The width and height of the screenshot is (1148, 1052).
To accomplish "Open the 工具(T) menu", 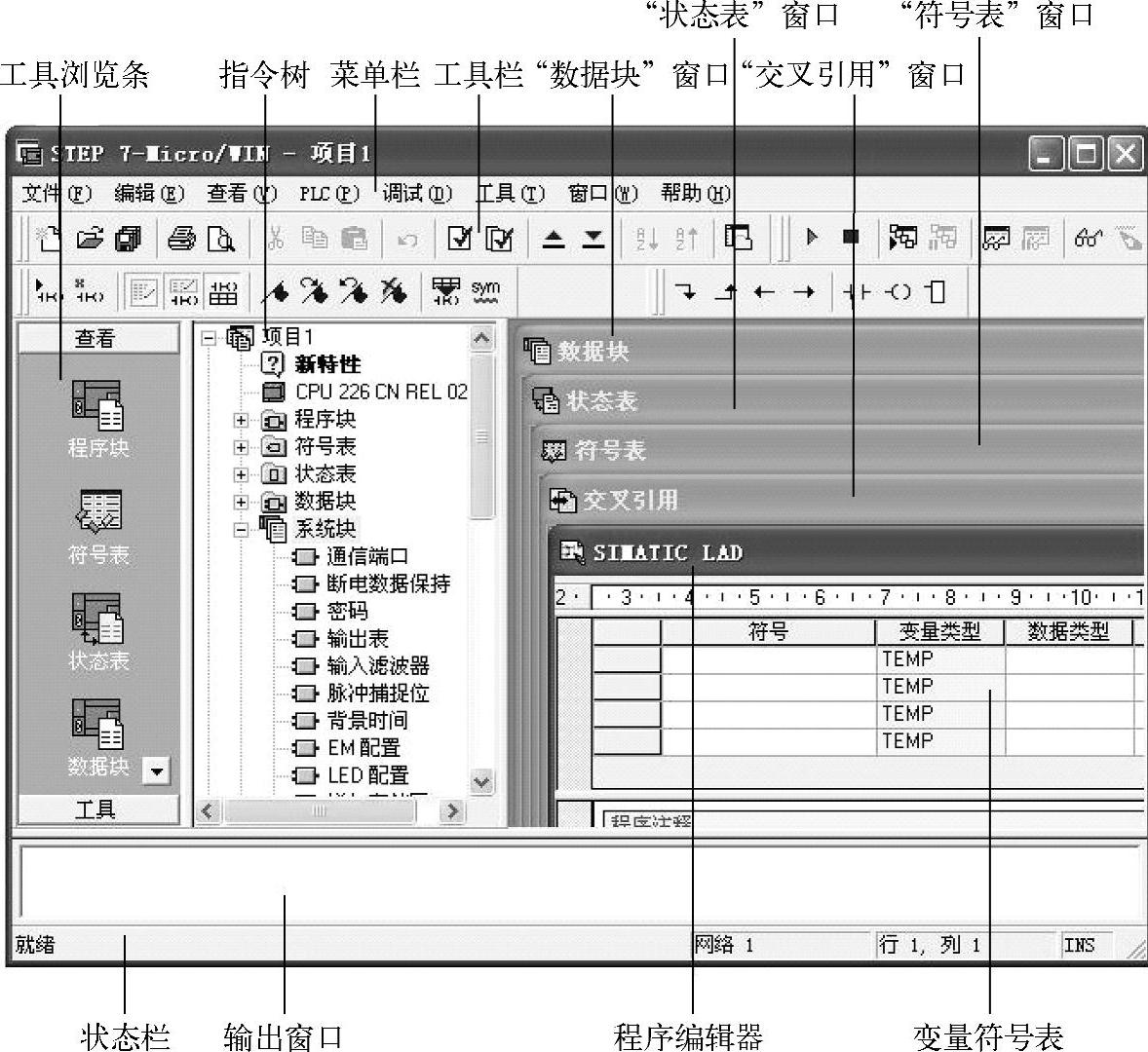I will (x=511, y=193).
